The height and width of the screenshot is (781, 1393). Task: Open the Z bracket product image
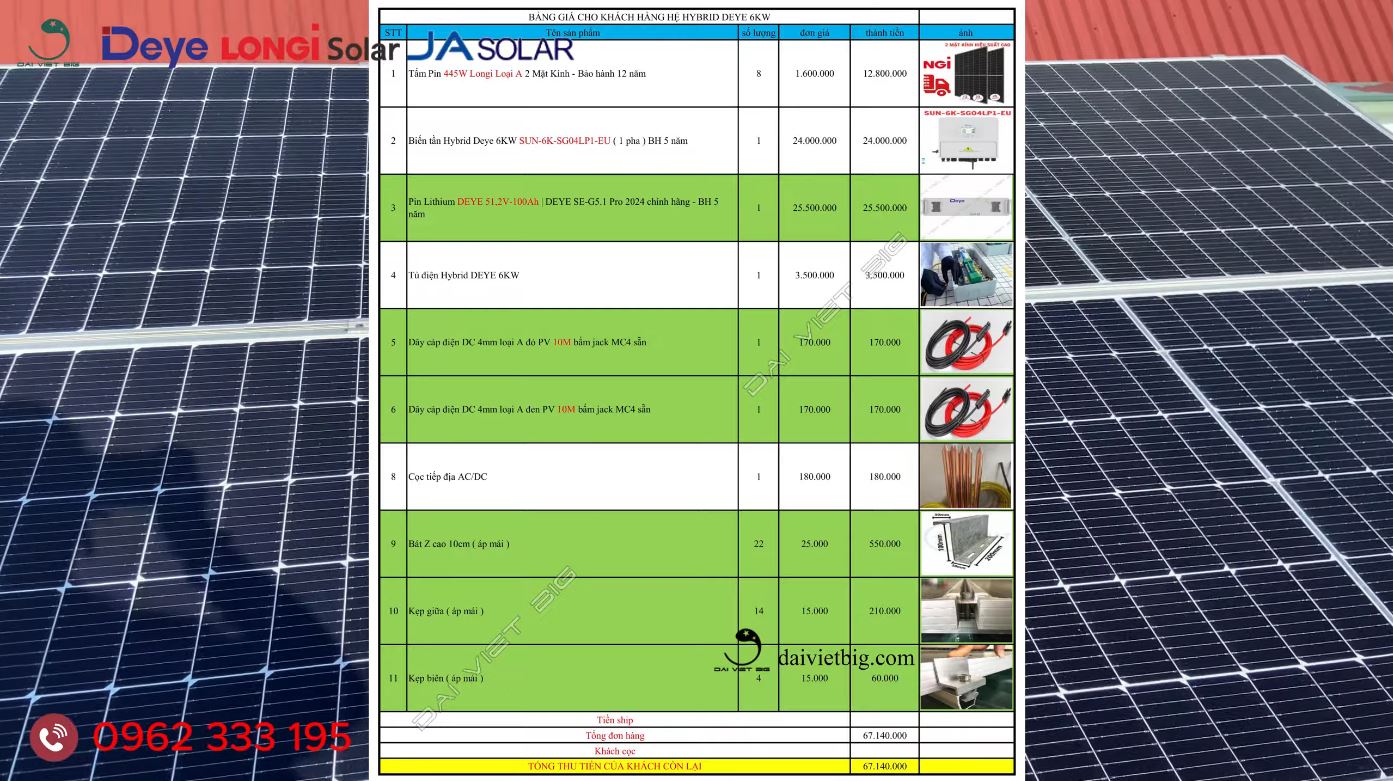coord(966,544)
